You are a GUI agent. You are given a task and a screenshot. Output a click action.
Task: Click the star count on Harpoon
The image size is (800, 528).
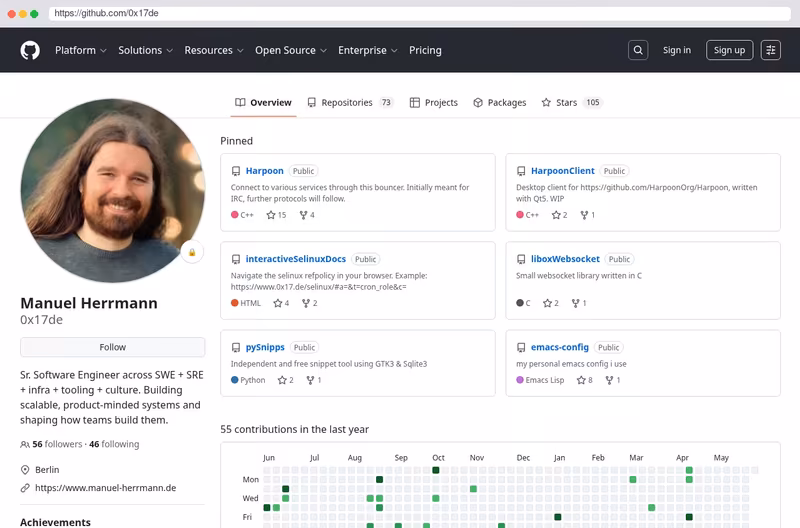(x=277, y=215)
